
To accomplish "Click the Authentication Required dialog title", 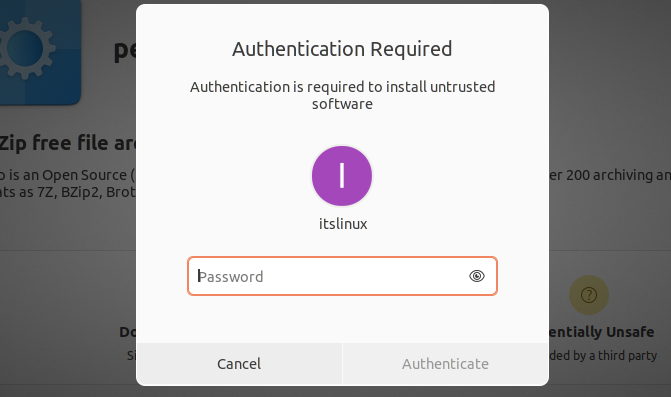I will [x=342, y=49].
